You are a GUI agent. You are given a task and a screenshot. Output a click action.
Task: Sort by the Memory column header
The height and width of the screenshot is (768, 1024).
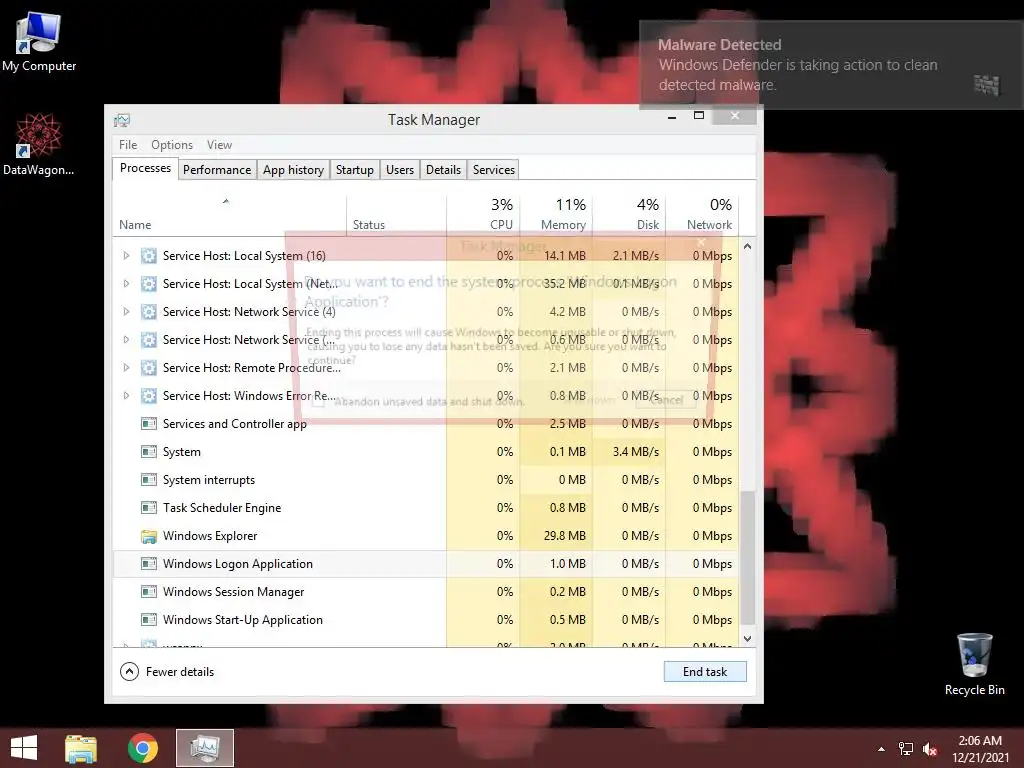556,216
